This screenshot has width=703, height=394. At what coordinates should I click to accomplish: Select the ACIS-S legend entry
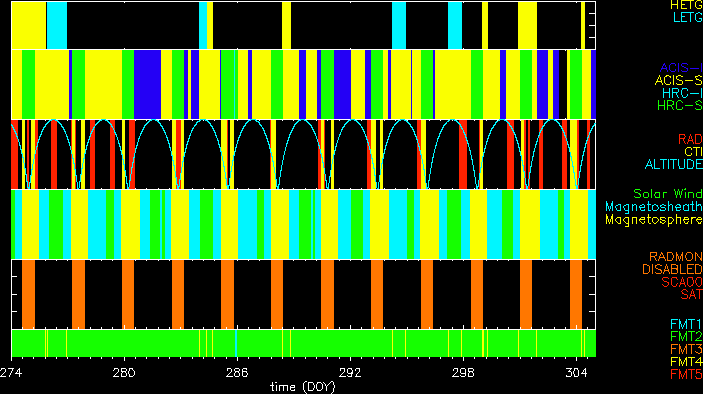click(x=679, y=81)
